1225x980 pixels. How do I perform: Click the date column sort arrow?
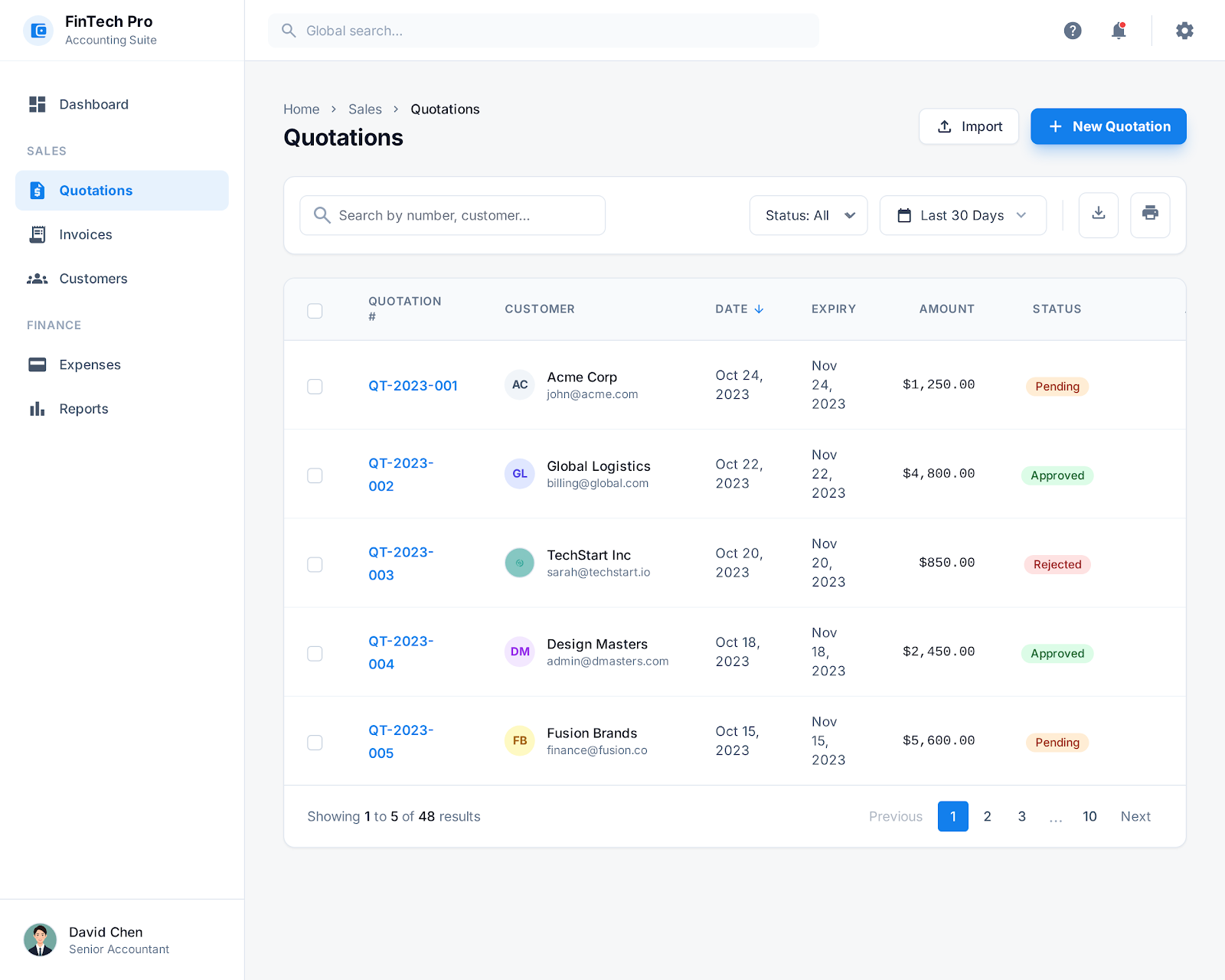[759, 309]
